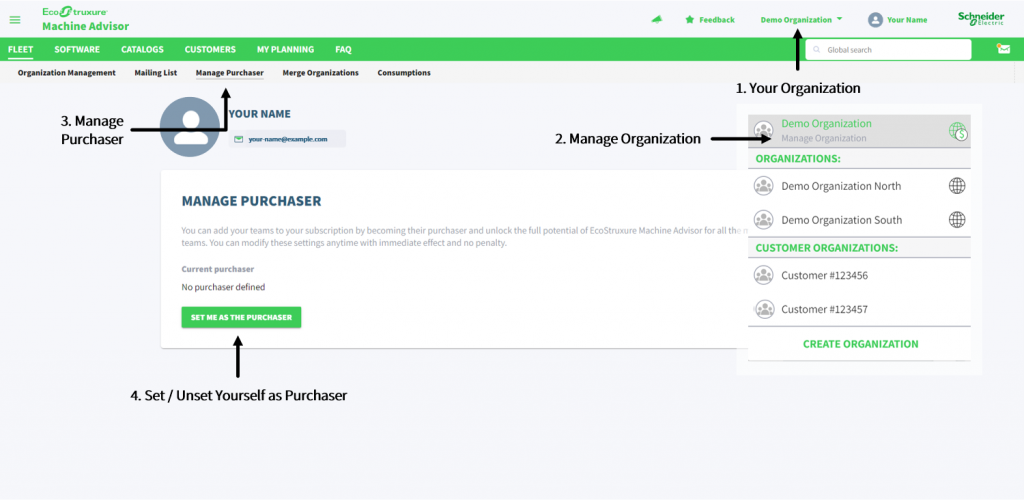Open the CUSTOMERS menu

(x=210, y=49)
